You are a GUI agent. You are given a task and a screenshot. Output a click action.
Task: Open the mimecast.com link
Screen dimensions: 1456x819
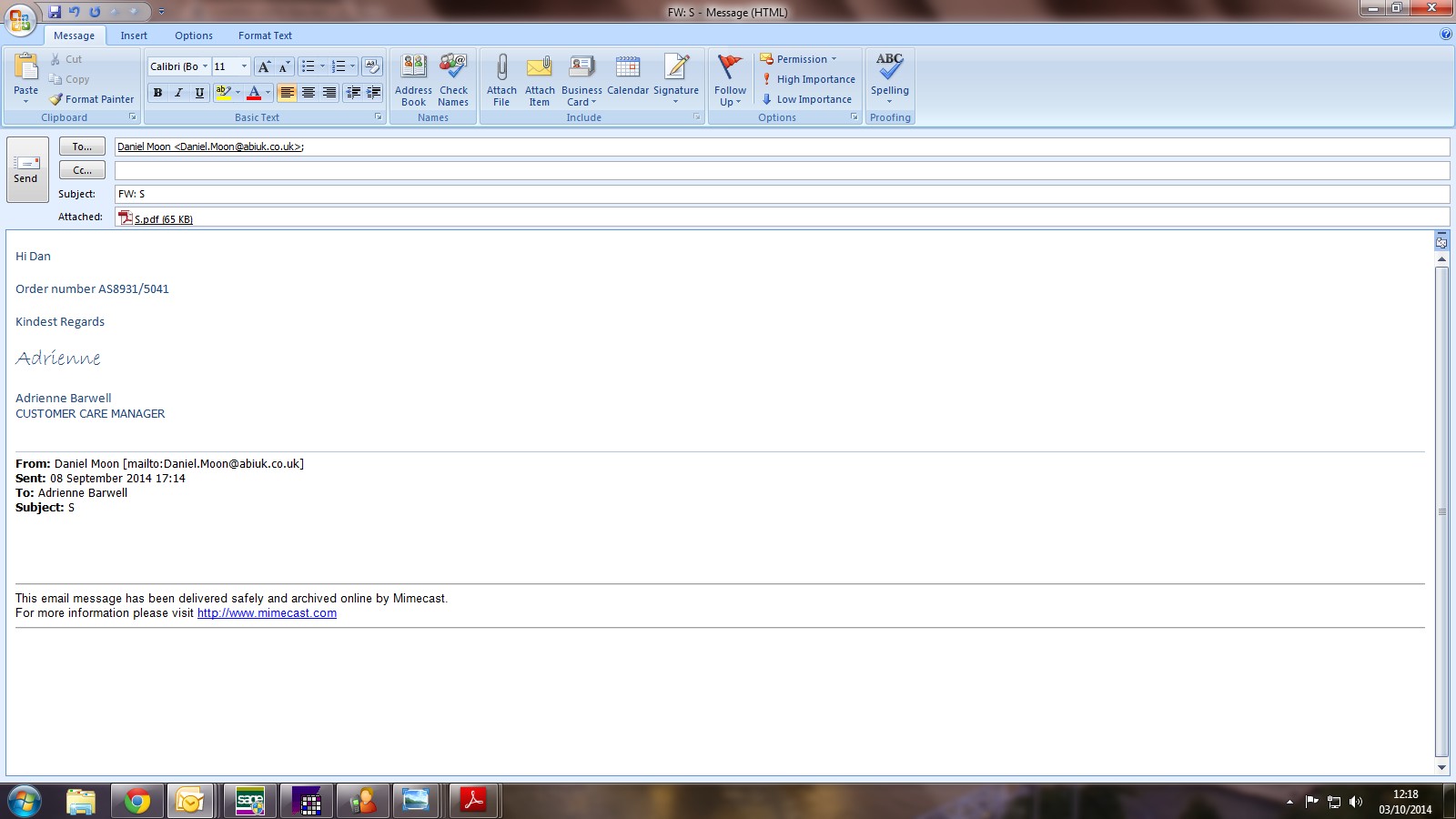tap(267, 613)
